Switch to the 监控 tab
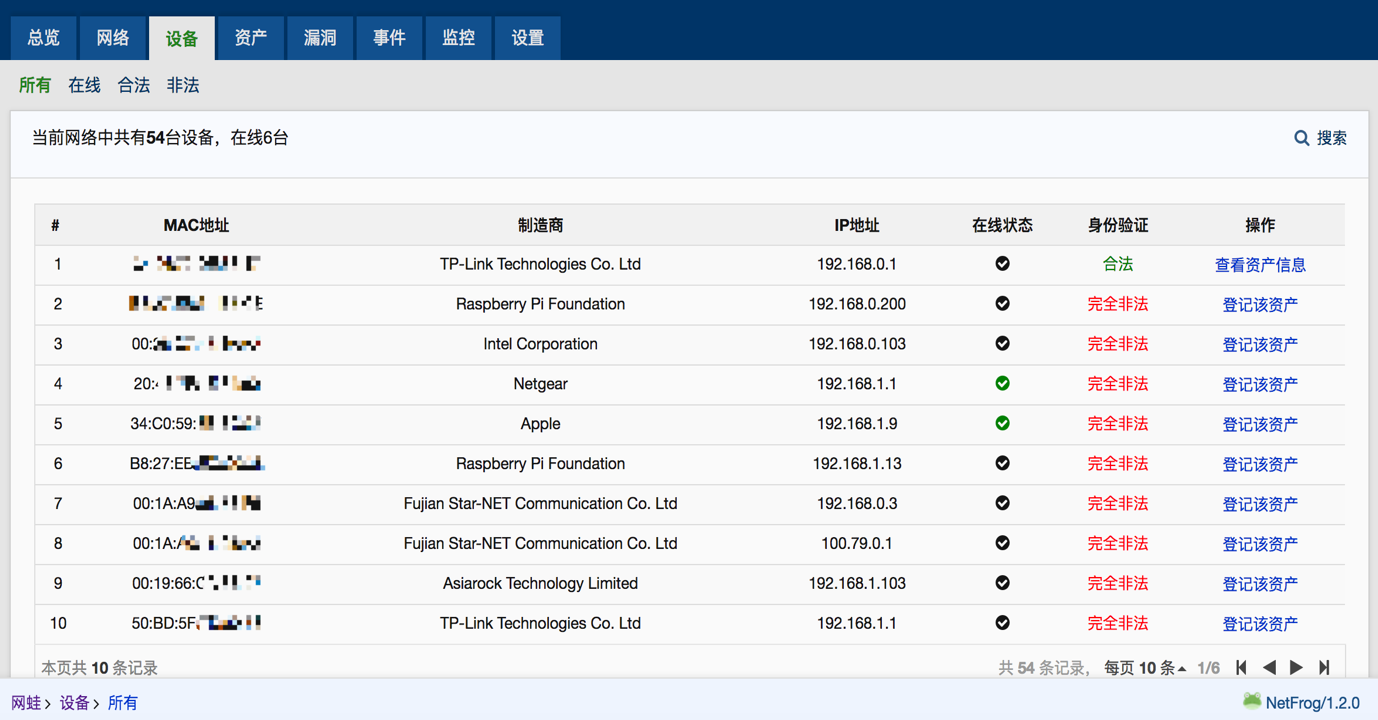This screenshot has height=720, width=1378. coord(458,38)
